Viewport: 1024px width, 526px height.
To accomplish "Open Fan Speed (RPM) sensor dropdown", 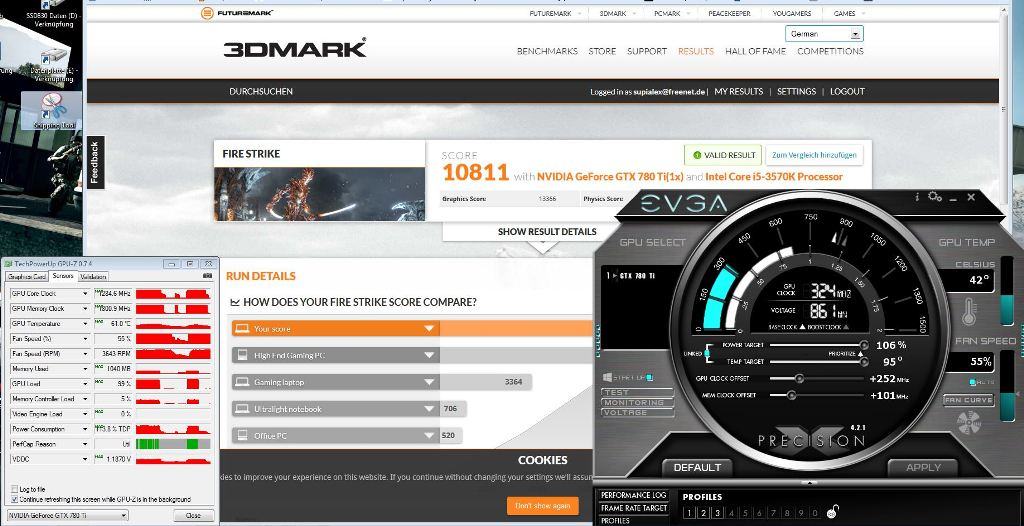I will 85,354.
